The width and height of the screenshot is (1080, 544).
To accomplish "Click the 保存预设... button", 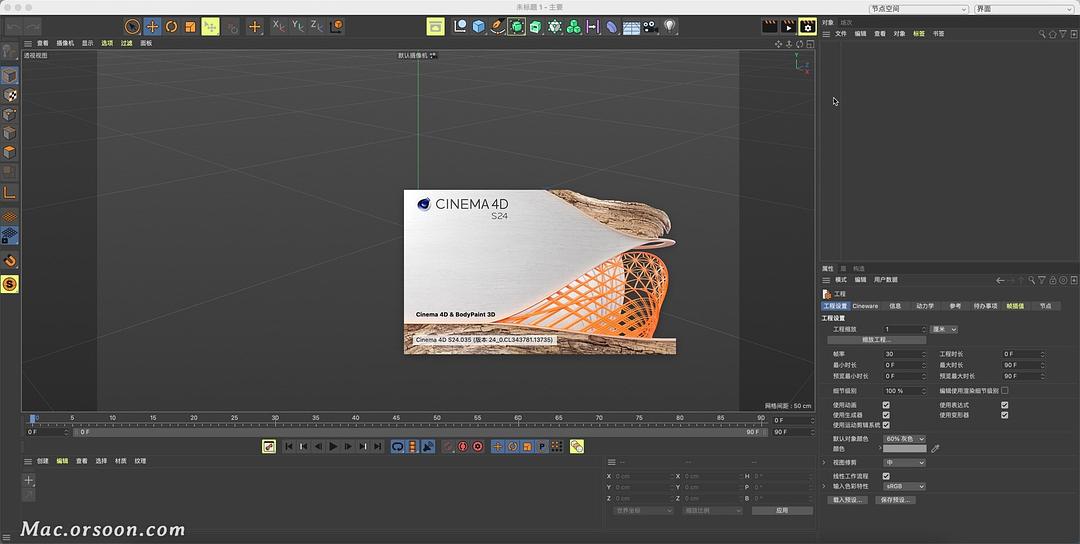I will 895,500.
